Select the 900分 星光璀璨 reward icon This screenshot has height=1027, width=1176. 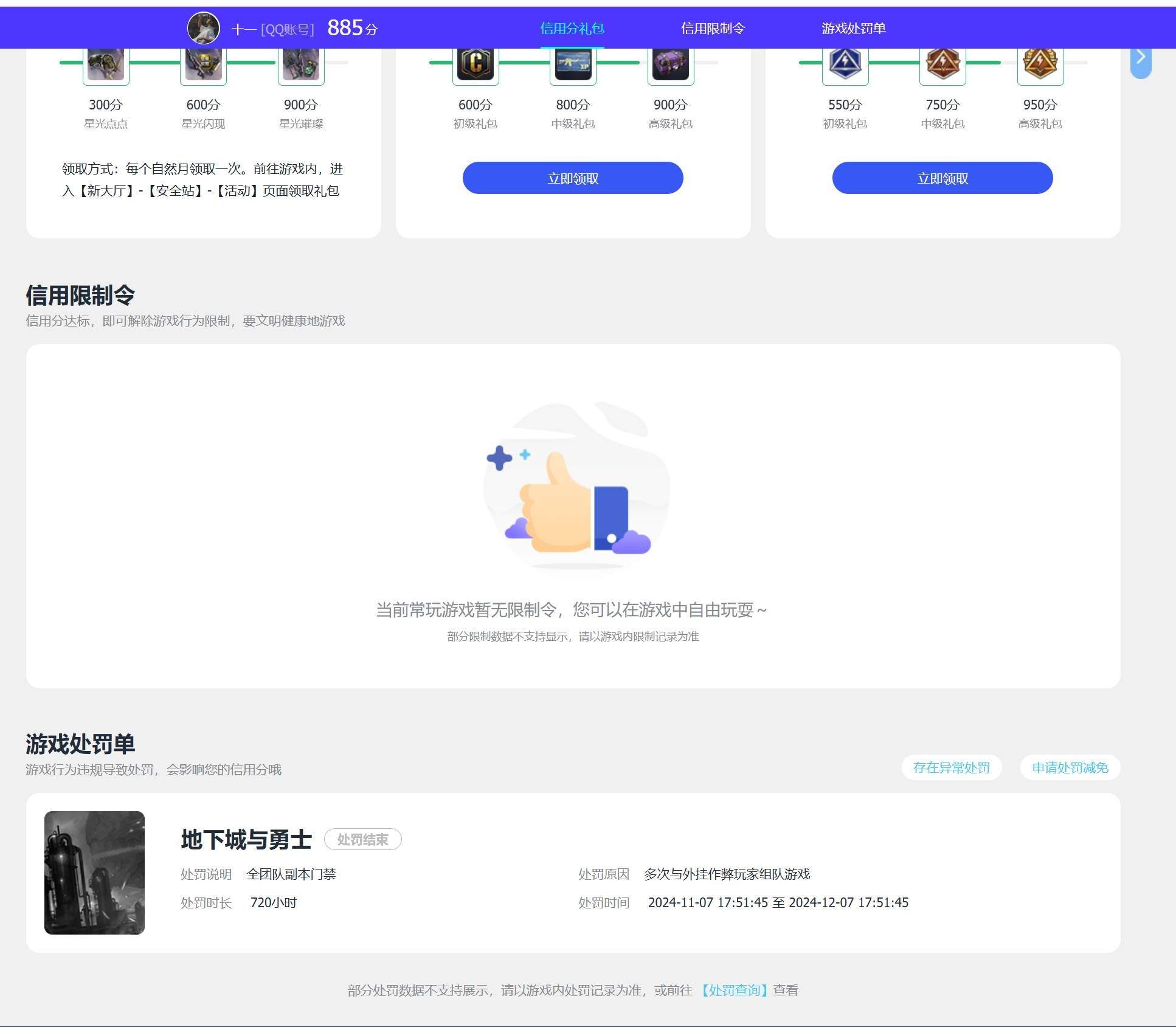tap(301, 64)
